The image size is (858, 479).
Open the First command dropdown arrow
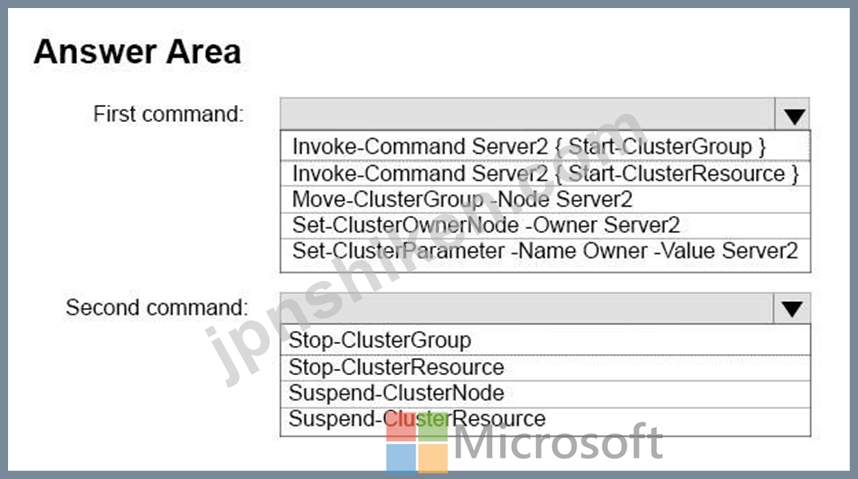pos(793,114)
